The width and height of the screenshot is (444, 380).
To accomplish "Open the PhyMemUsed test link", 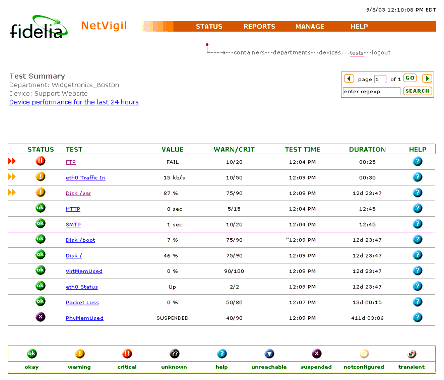I will [84, 318].
